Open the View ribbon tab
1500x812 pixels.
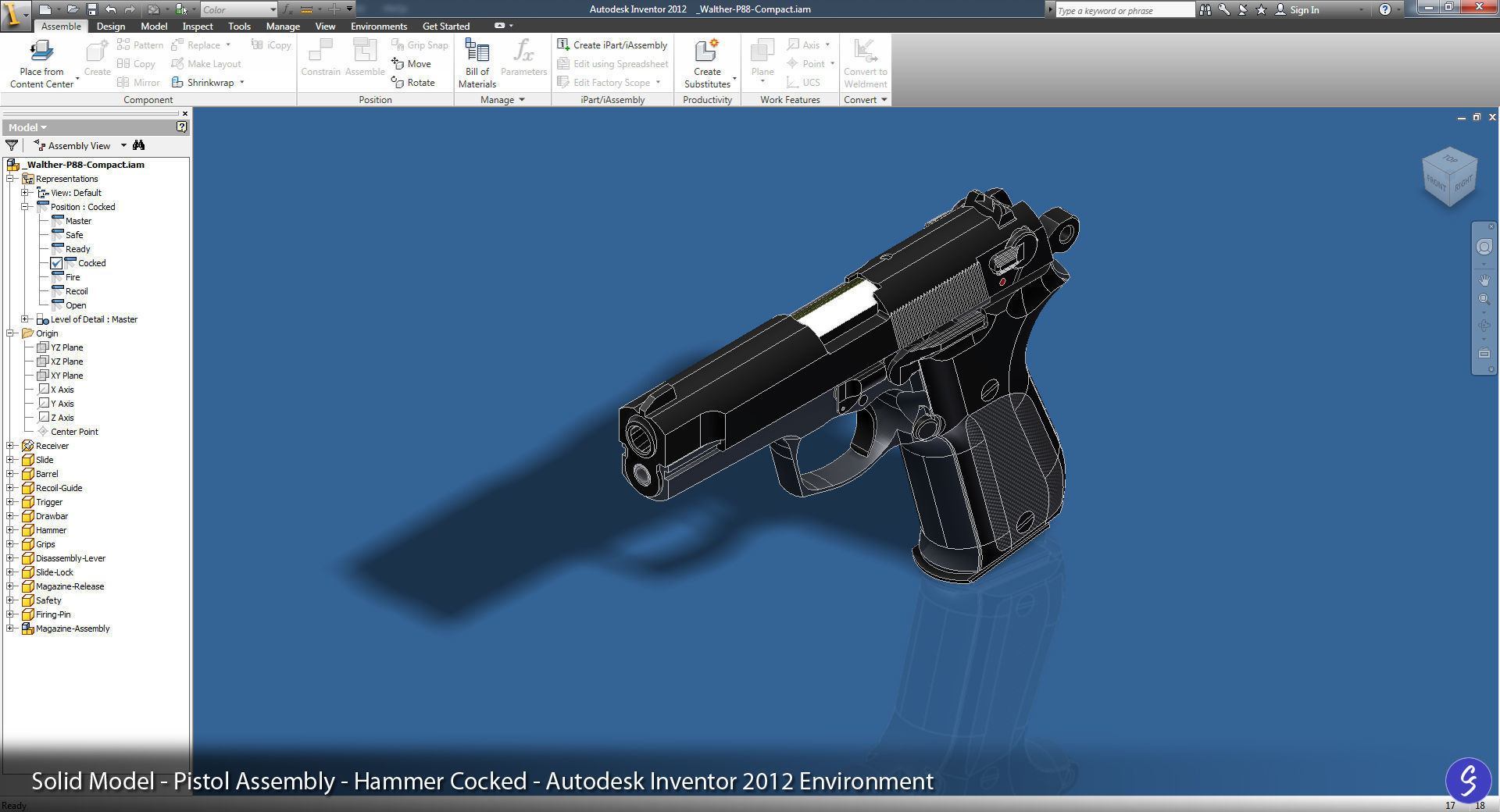point(325,26)
